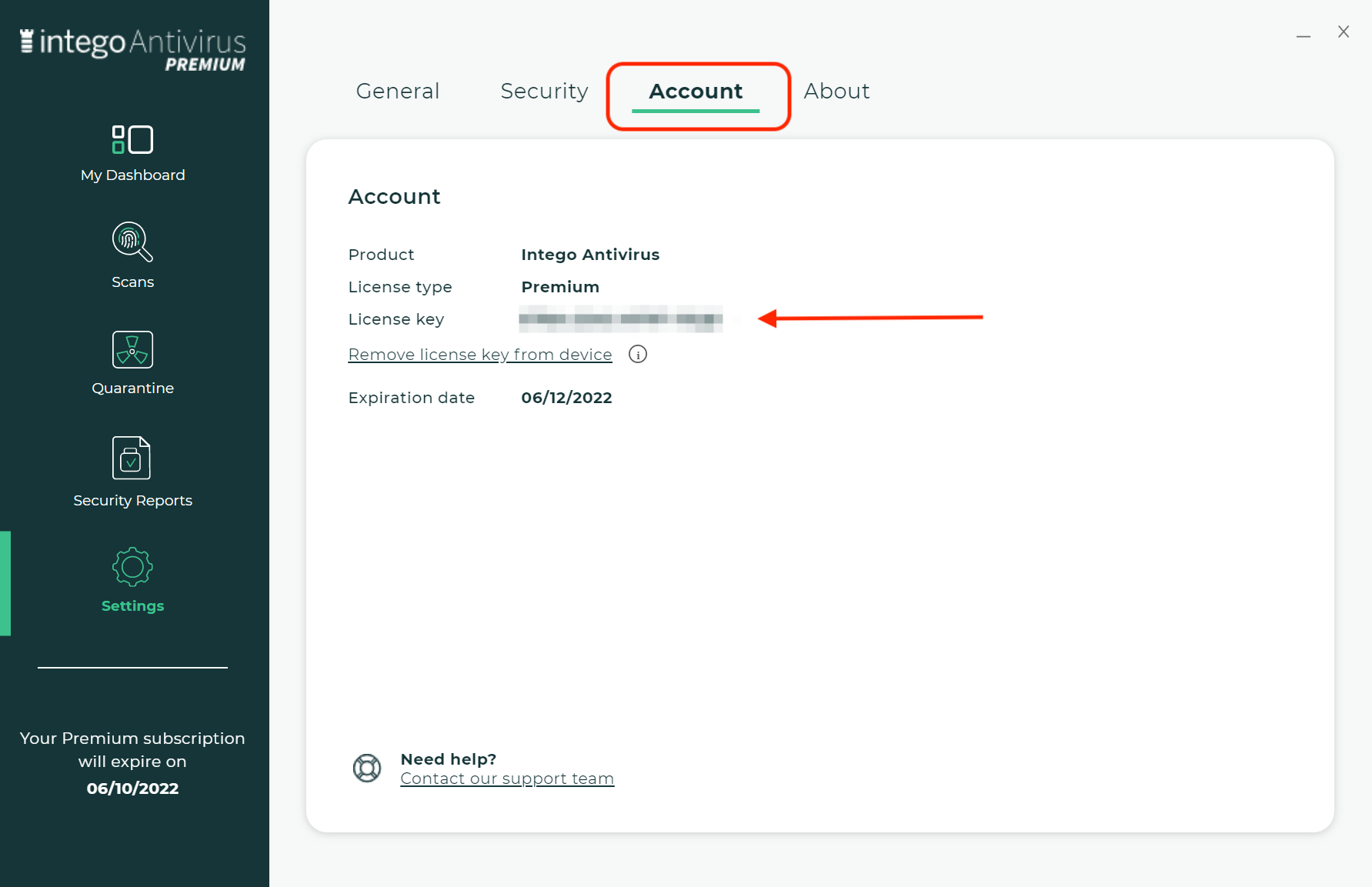
Task: Click the Settings sidebar label
Action: pos(132,606)
